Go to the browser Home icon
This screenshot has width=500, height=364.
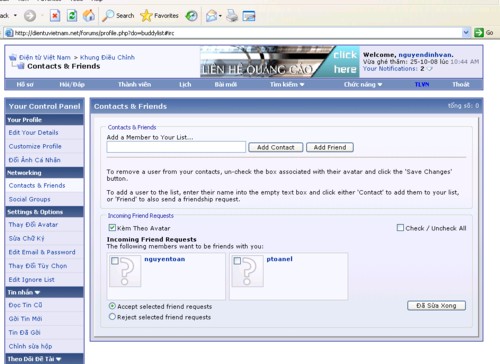(x=89, y=16)
